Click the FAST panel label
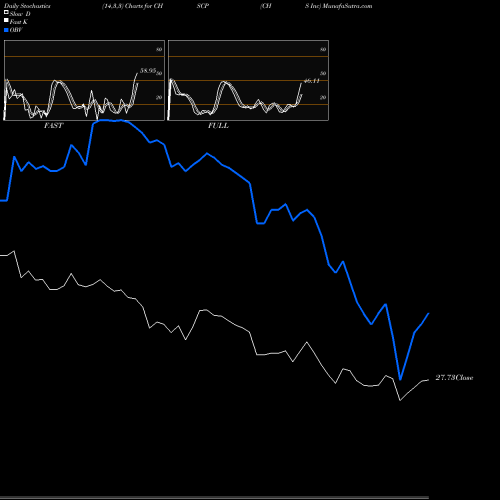Screen dimensions: 500x500 pyautogui.click(x=53, y=126)
